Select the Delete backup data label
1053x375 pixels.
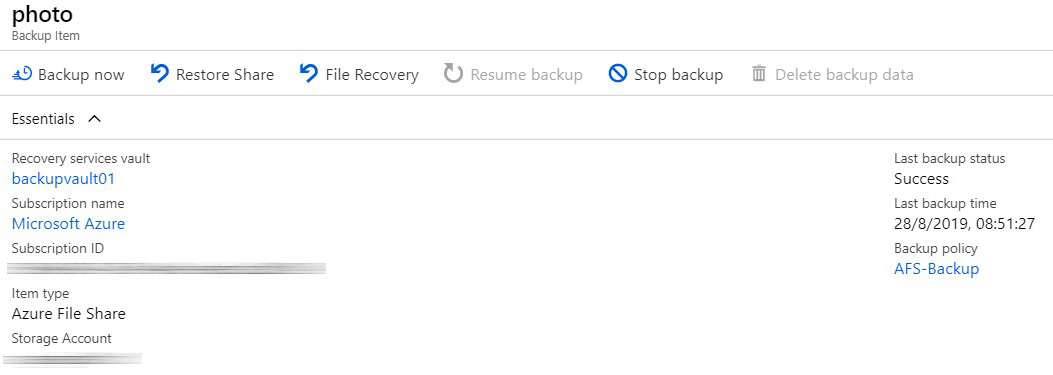coord(844,75)
